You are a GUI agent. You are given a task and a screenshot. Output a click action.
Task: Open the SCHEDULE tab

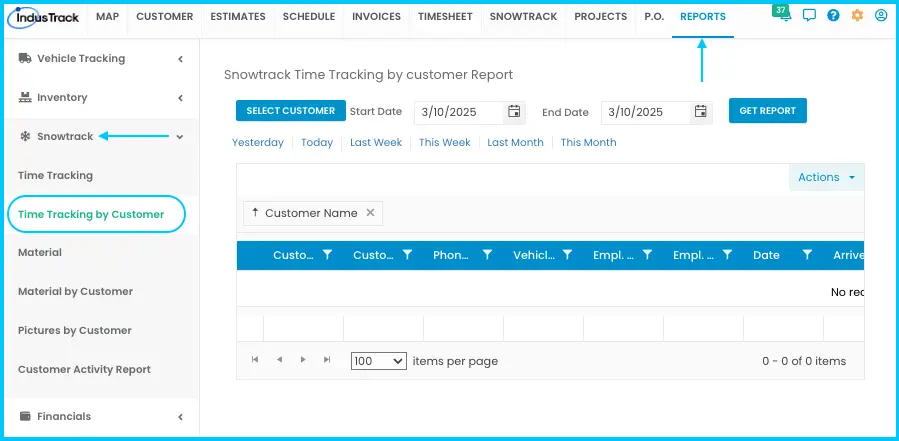tap(309, 17)
